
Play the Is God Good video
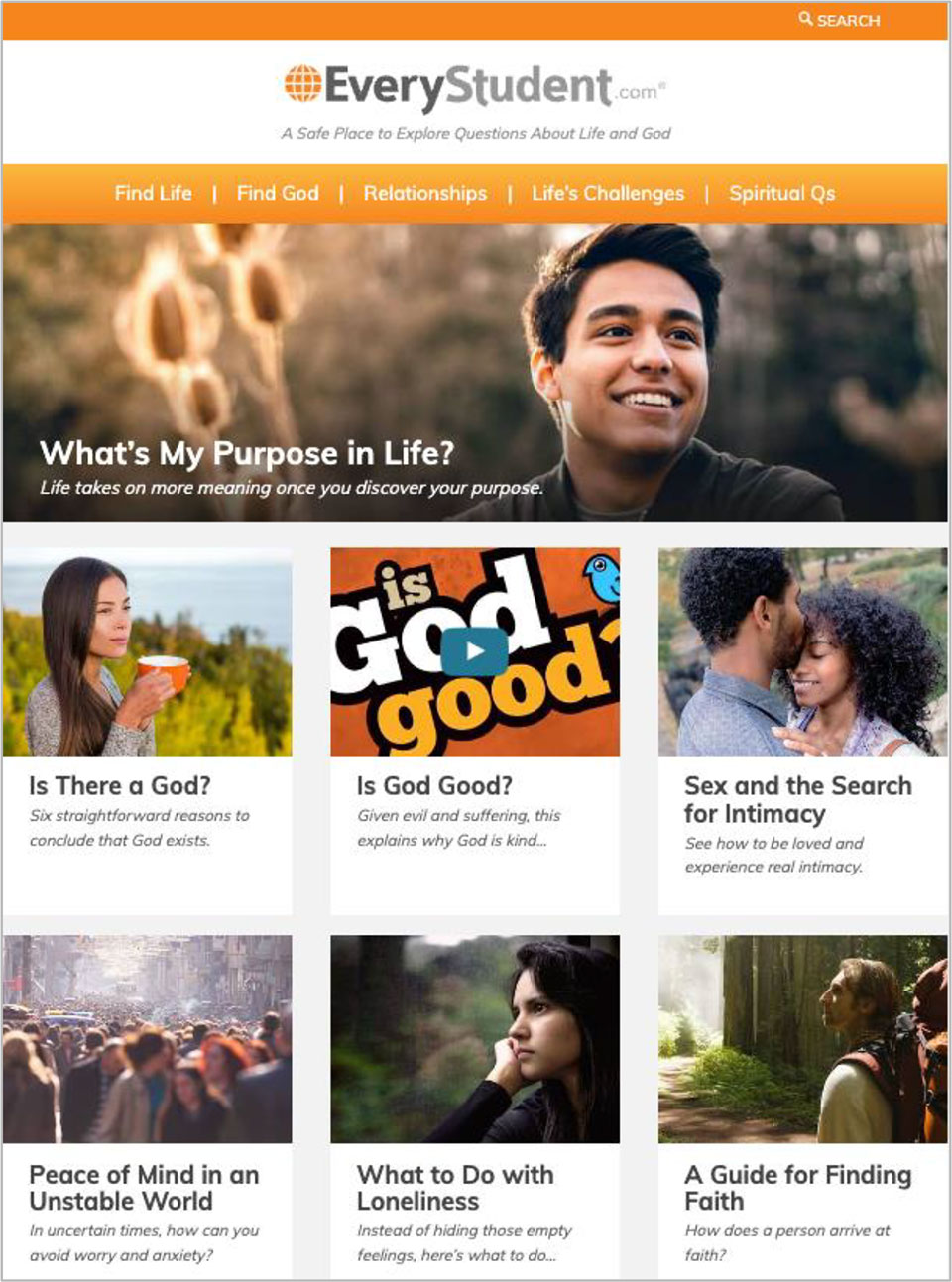(474, 651)
